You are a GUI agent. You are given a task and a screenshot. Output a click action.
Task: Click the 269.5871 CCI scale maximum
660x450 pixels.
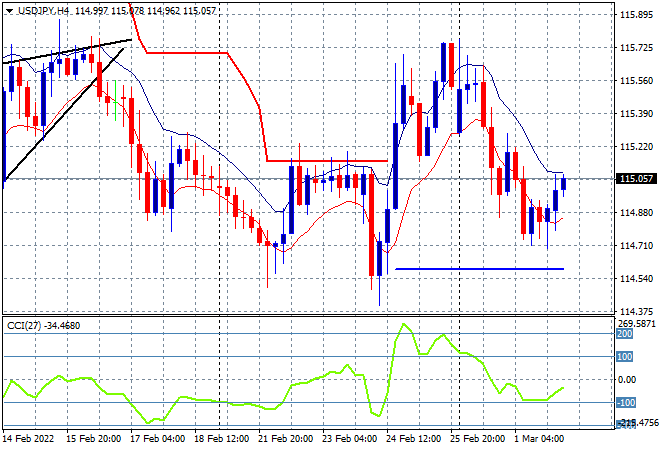[x=637, y=324]
